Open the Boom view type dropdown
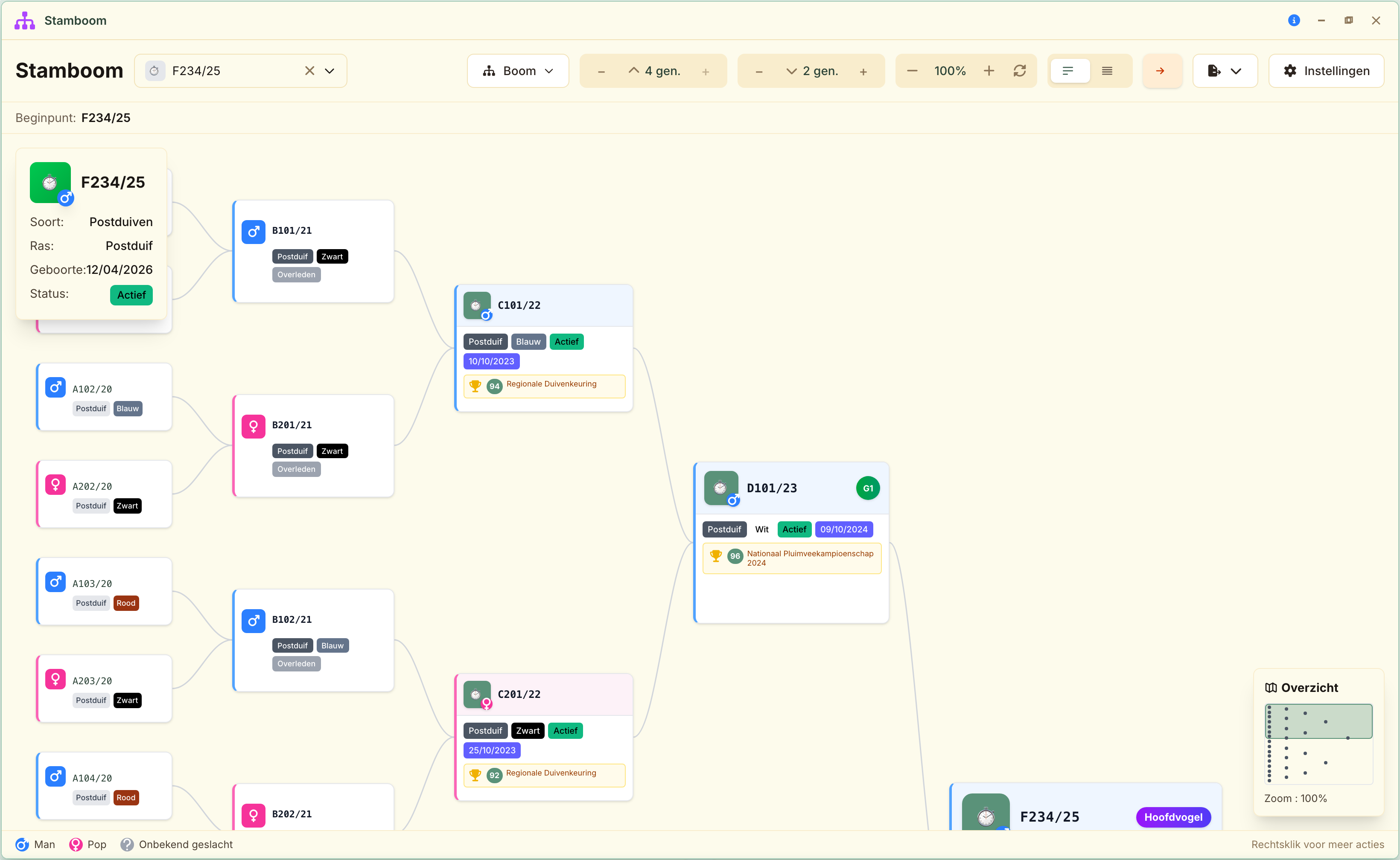Screen dimensions: 1400x860 518,70
